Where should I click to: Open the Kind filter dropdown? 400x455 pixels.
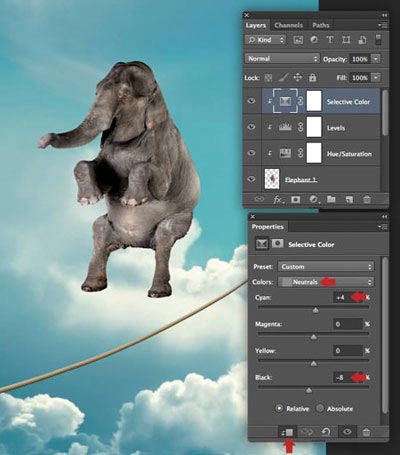(x=266, y=40)
